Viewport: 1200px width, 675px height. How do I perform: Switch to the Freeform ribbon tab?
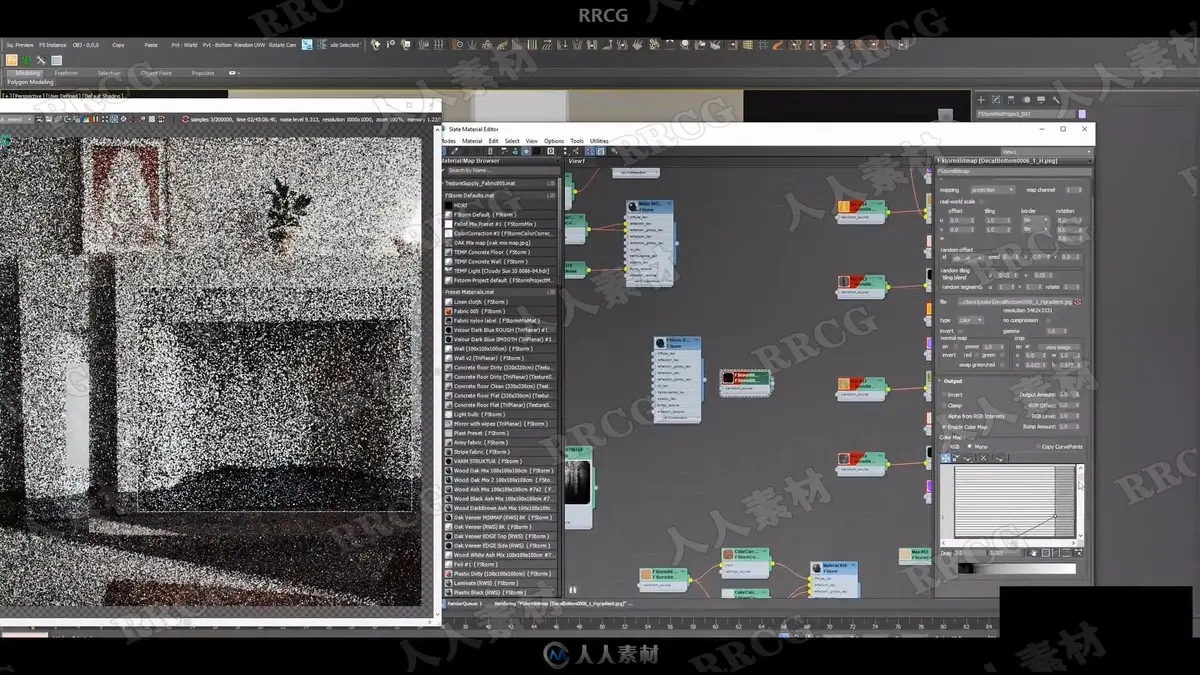point(66,73)
